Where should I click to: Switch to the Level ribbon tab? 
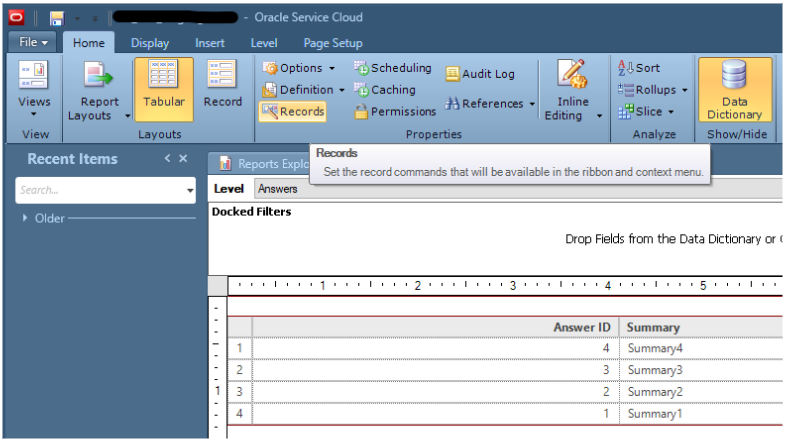coord(264,43)
